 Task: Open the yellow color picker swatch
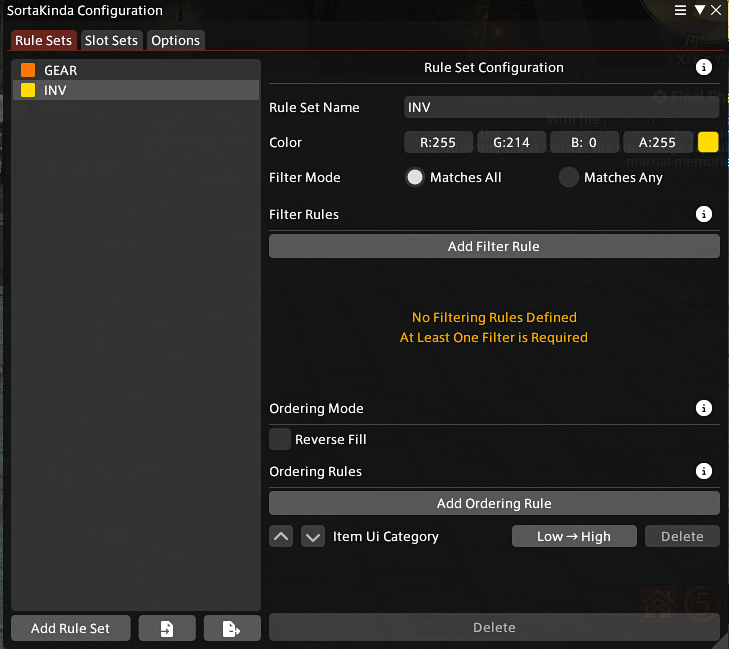(x=708, y=142)
